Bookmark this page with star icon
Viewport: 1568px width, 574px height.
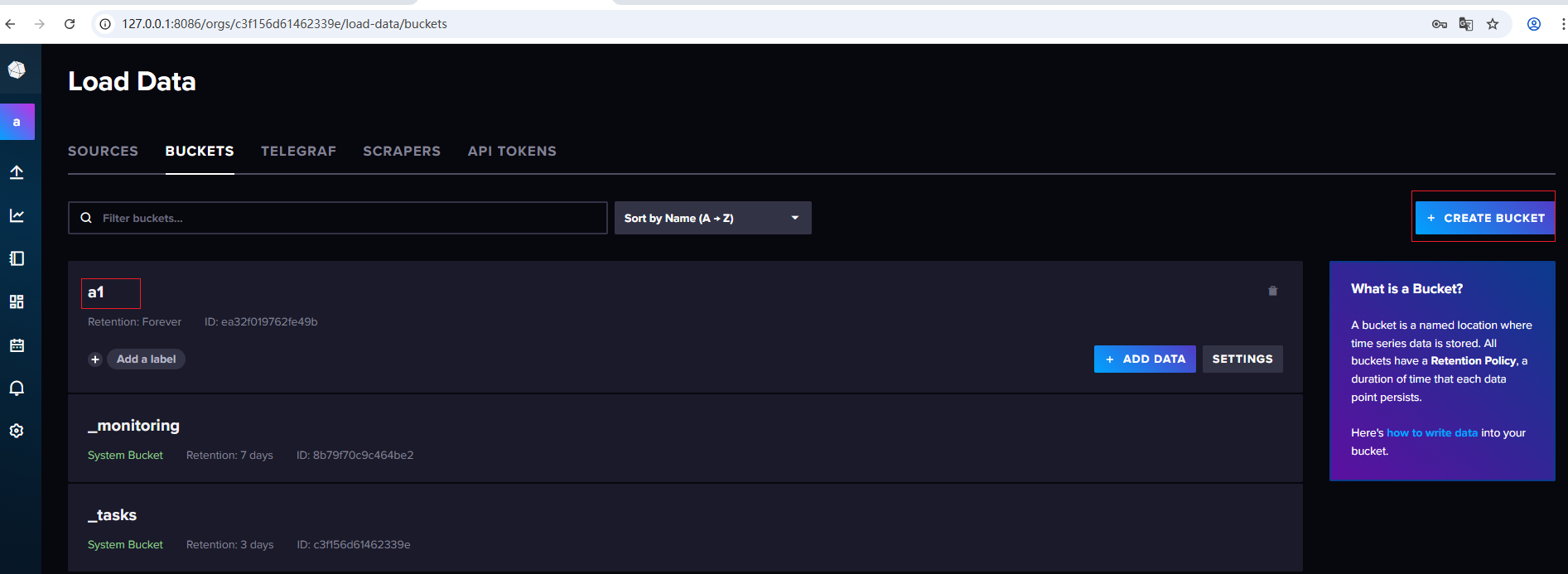click(1493, 24)
